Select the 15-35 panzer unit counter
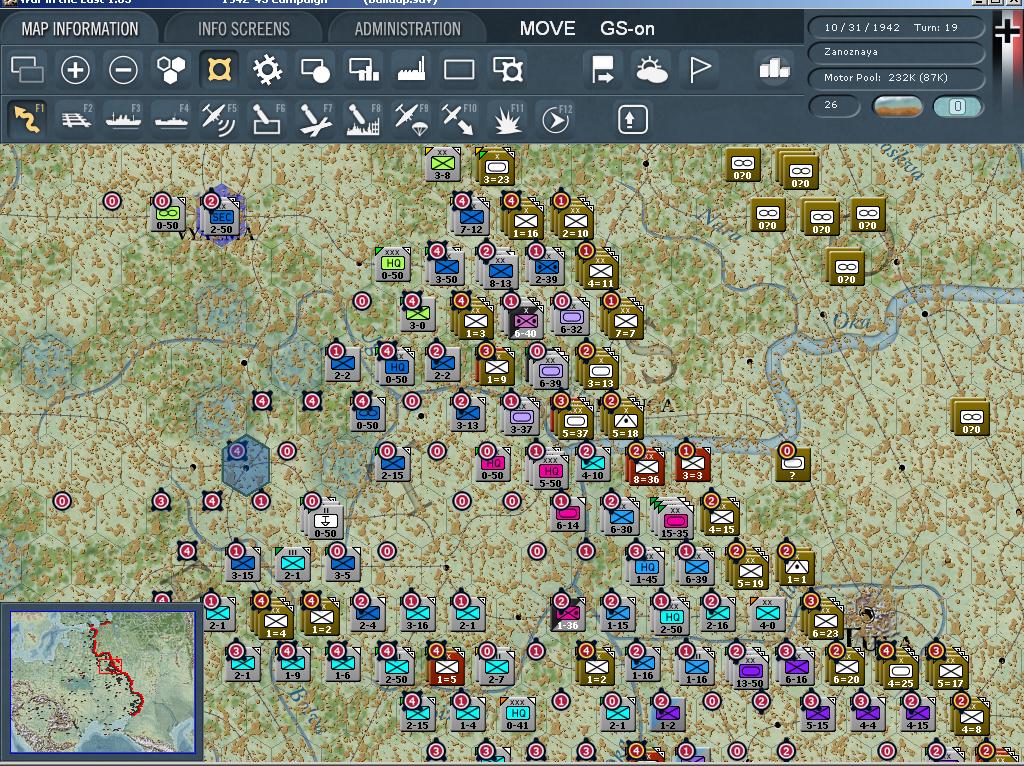1024x766 pixels. [674, 520]
